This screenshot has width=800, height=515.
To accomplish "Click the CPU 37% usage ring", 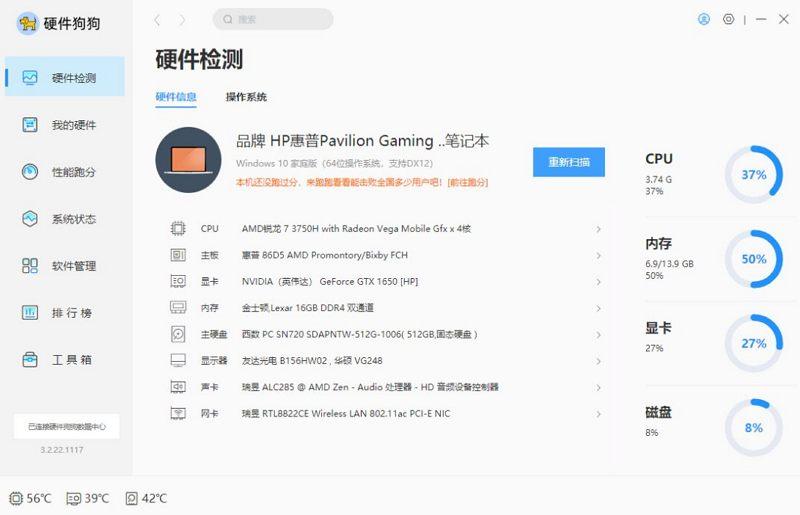I will click(x=754, y=175).
